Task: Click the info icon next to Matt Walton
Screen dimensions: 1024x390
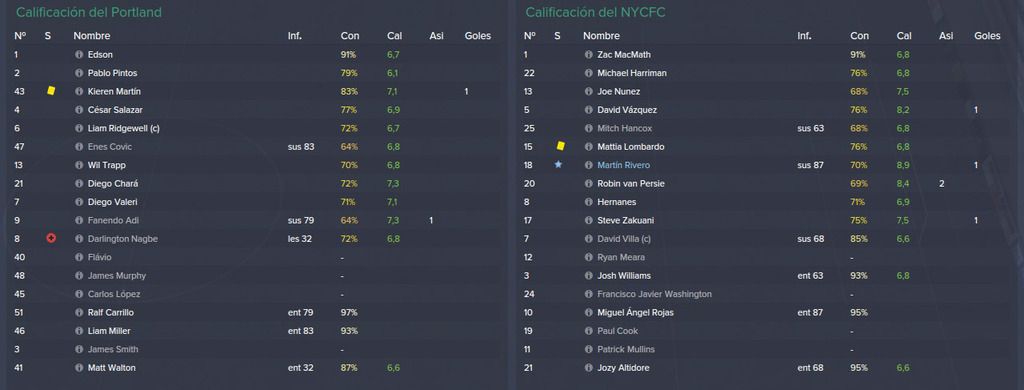Action: pos(79,368)
